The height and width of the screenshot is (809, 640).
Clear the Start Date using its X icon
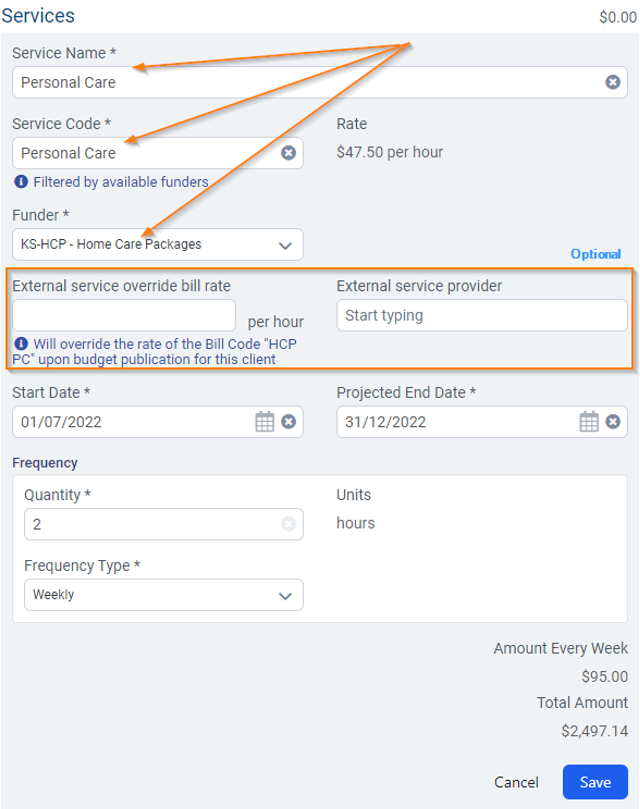[287, 422]
